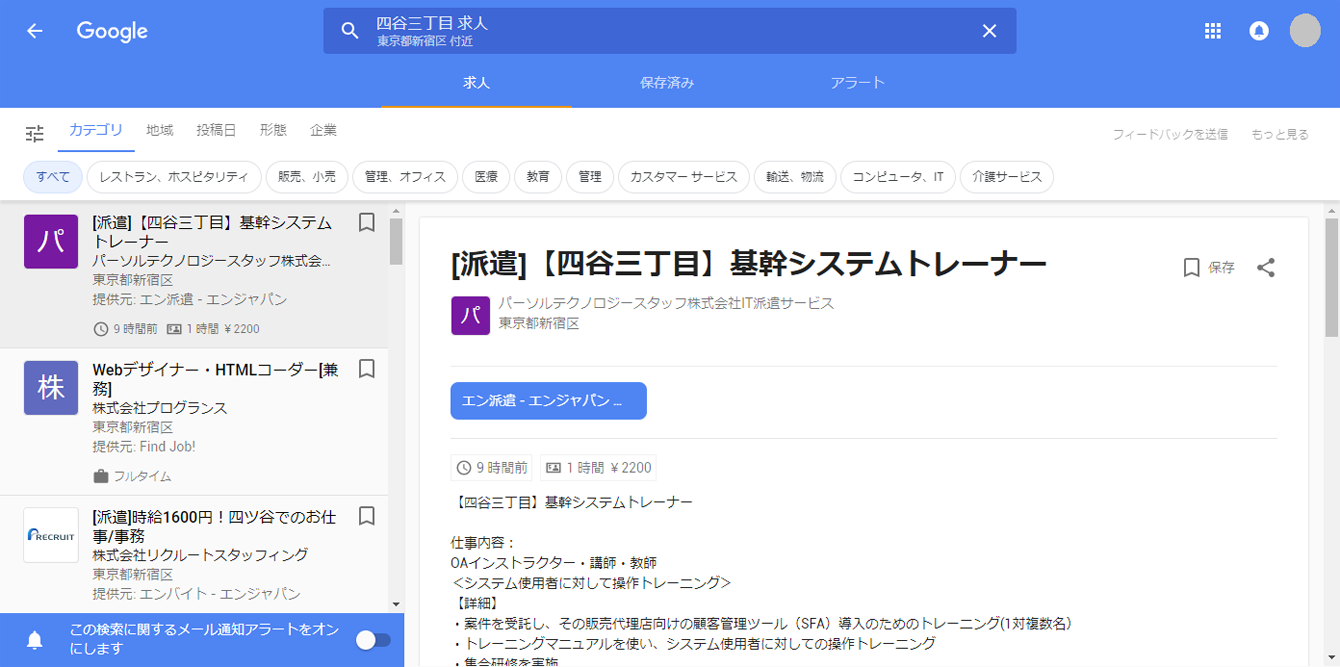Click もっと見る link
This screenshot has width=1340, height=667.
click(x=1280, y=134)
